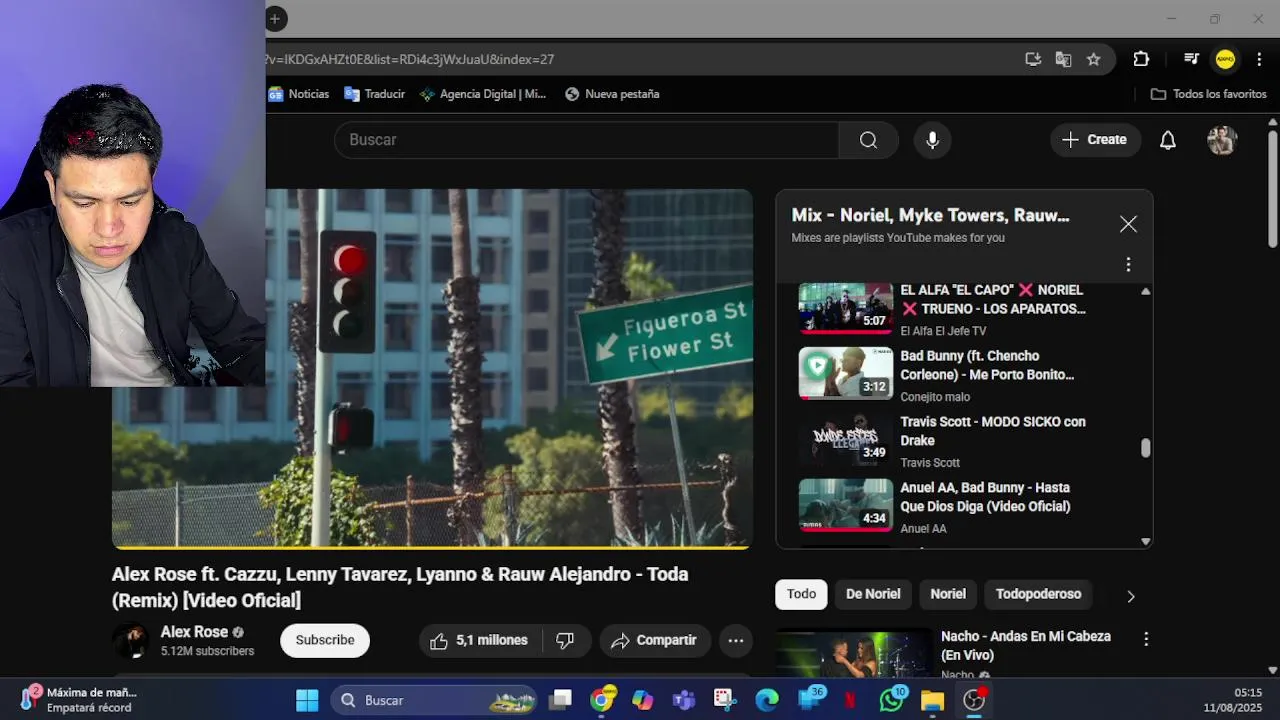Open the media controls icon in Chrome toolbar

[1191, 59]
